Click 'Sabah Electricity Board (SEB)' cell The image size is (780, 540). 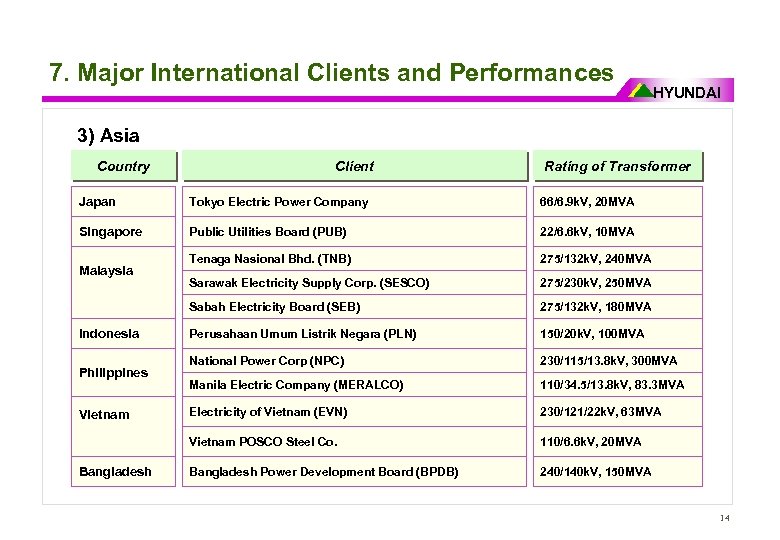354,307
